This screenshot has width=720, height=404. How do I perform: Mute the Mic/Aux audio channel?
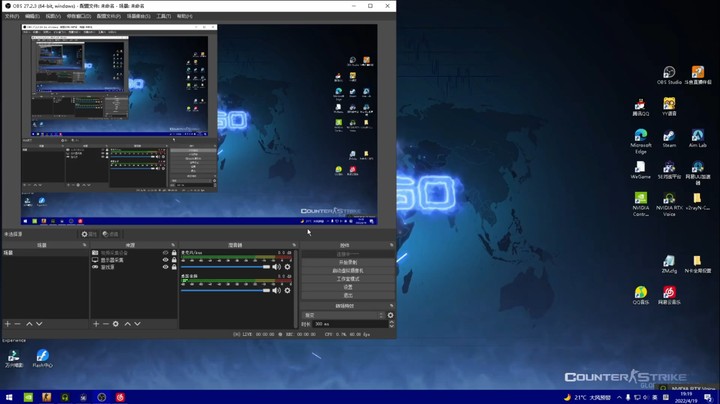point(276,267)
